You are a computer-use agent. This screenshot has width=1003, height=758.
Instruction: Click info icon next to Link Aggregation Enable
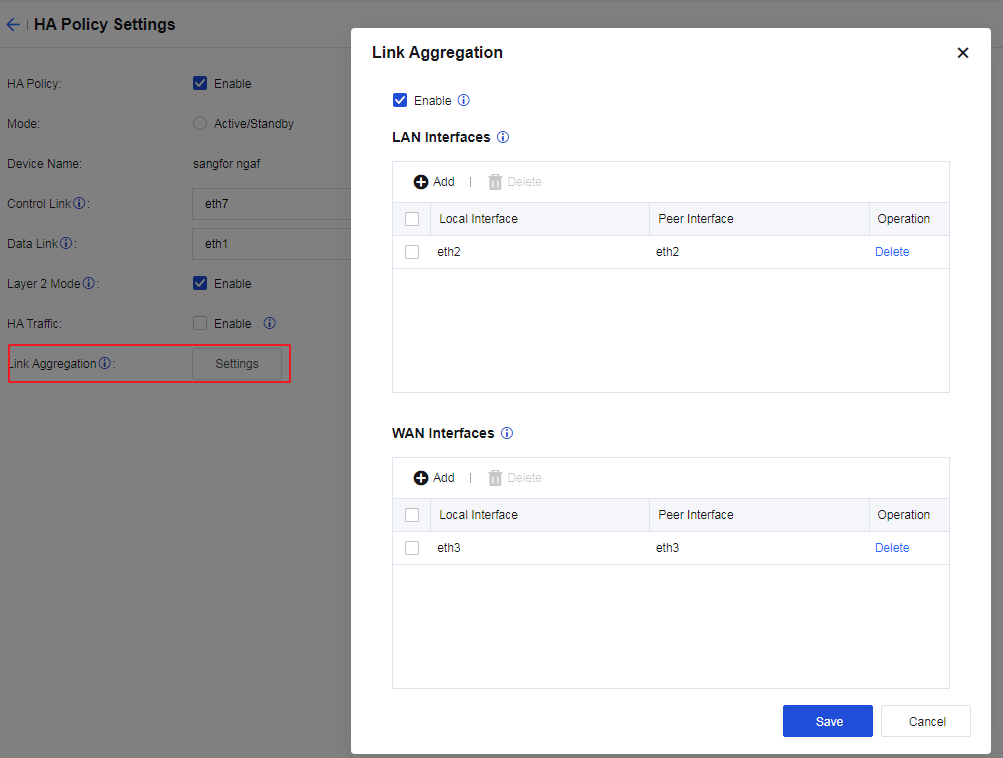463,101
